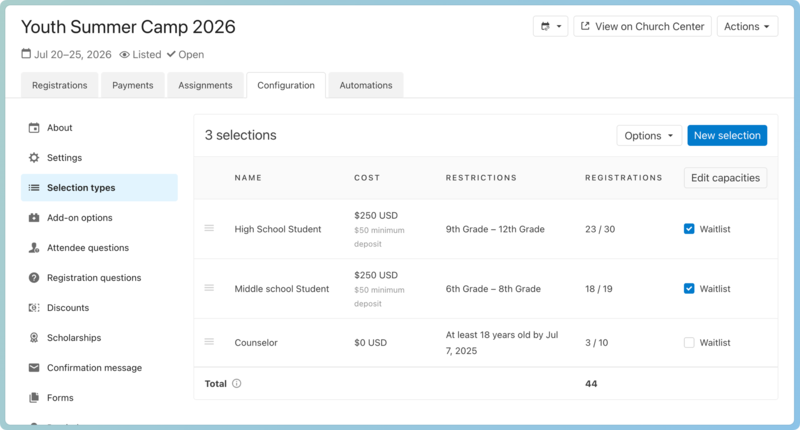Click Edit capacities button

pyautogui.click(x=725, y=178)
